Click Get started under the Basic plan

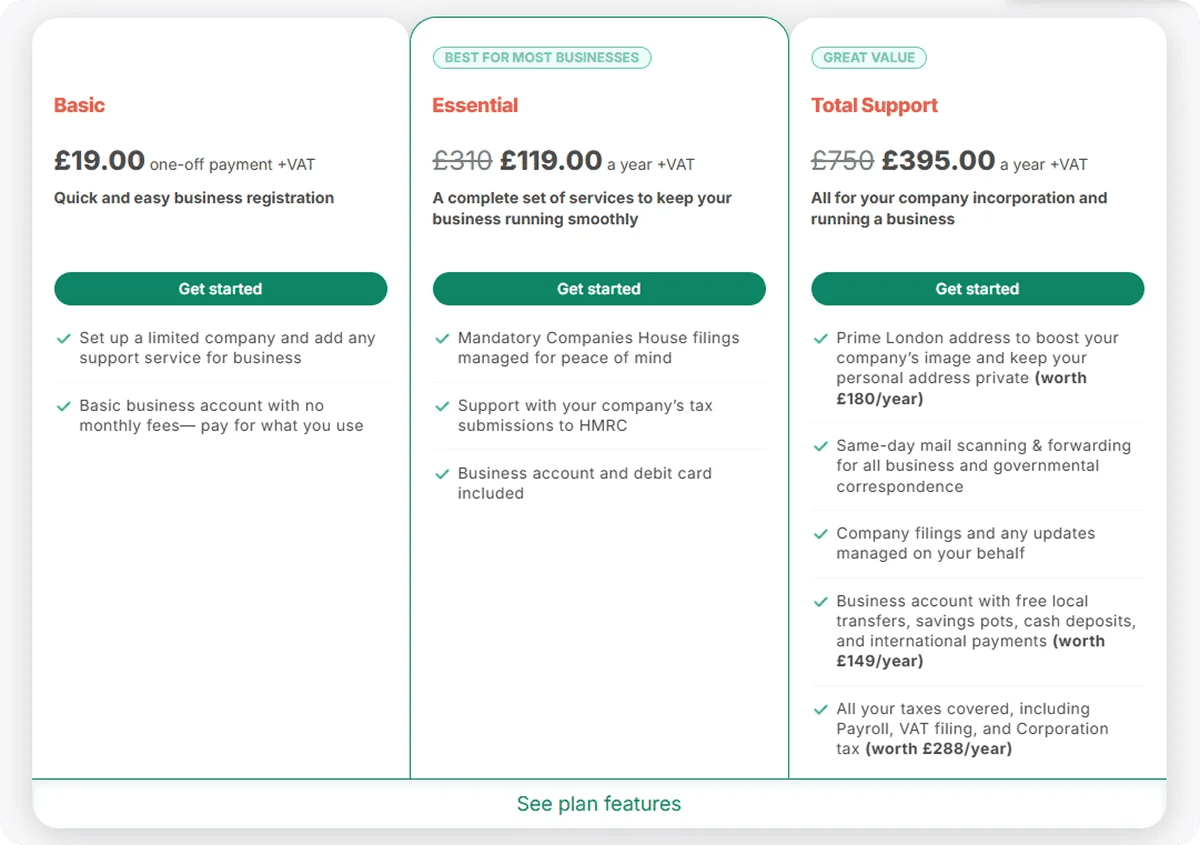(220, 289)
